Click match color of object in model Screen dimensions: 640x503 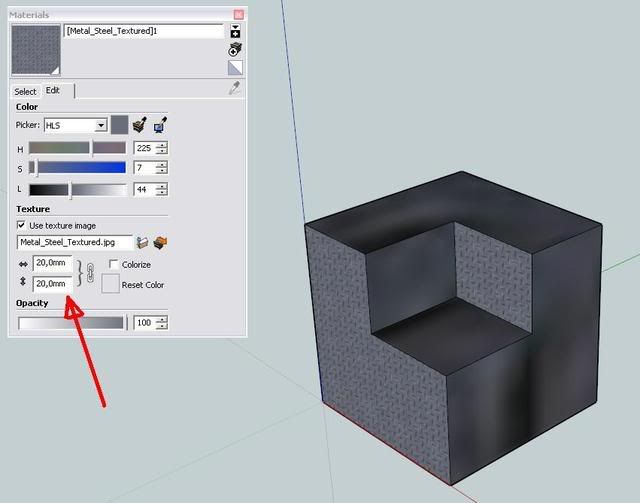click(140, 125)
